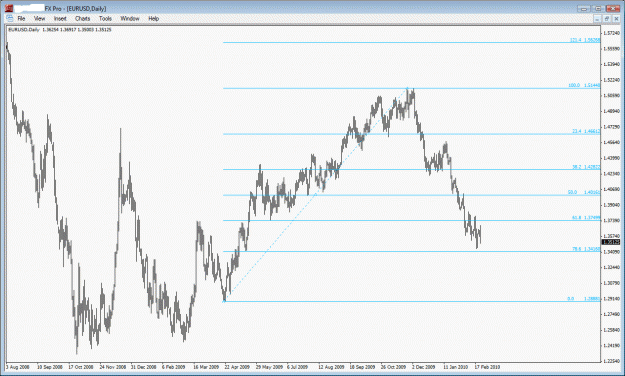
Task: Select the 0.0 Fibonacci level label
Action: tap(584, 298)
